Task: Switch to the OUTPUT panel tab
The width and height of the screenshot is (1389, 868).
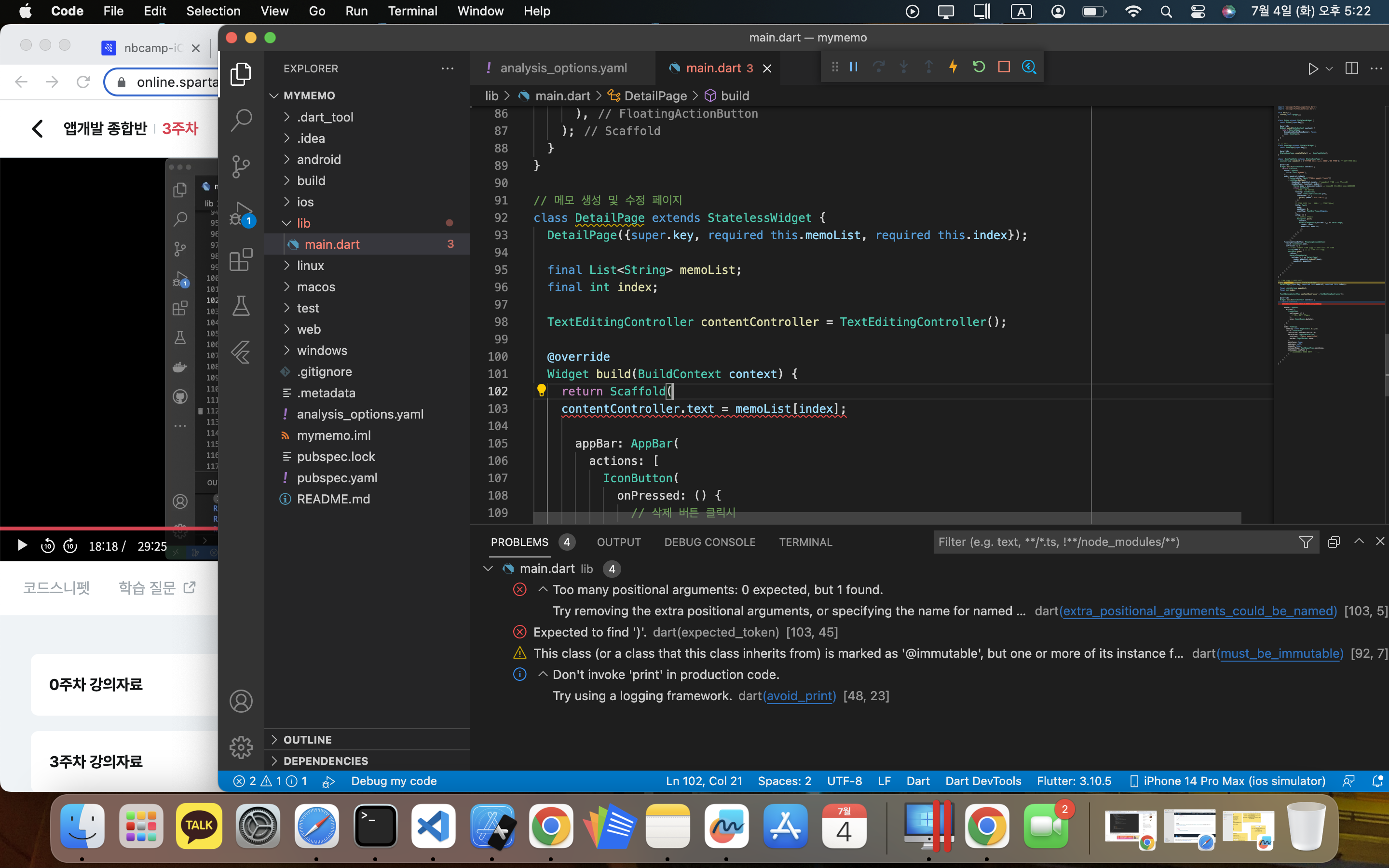Action: point(619,542)
